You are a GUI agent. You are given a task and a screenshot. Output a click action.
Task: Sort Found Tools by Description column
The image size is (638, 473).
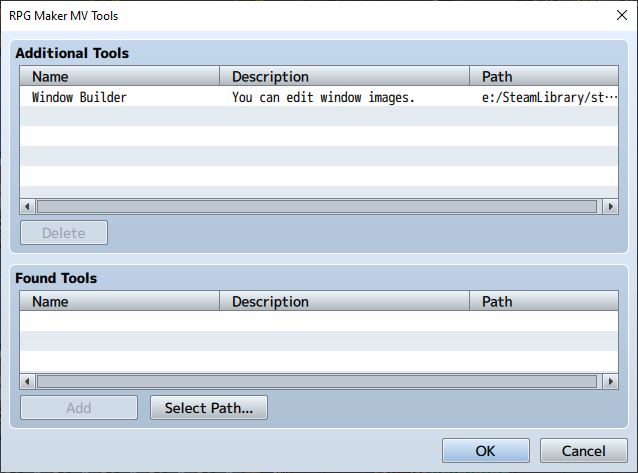[x=344, y=301]
